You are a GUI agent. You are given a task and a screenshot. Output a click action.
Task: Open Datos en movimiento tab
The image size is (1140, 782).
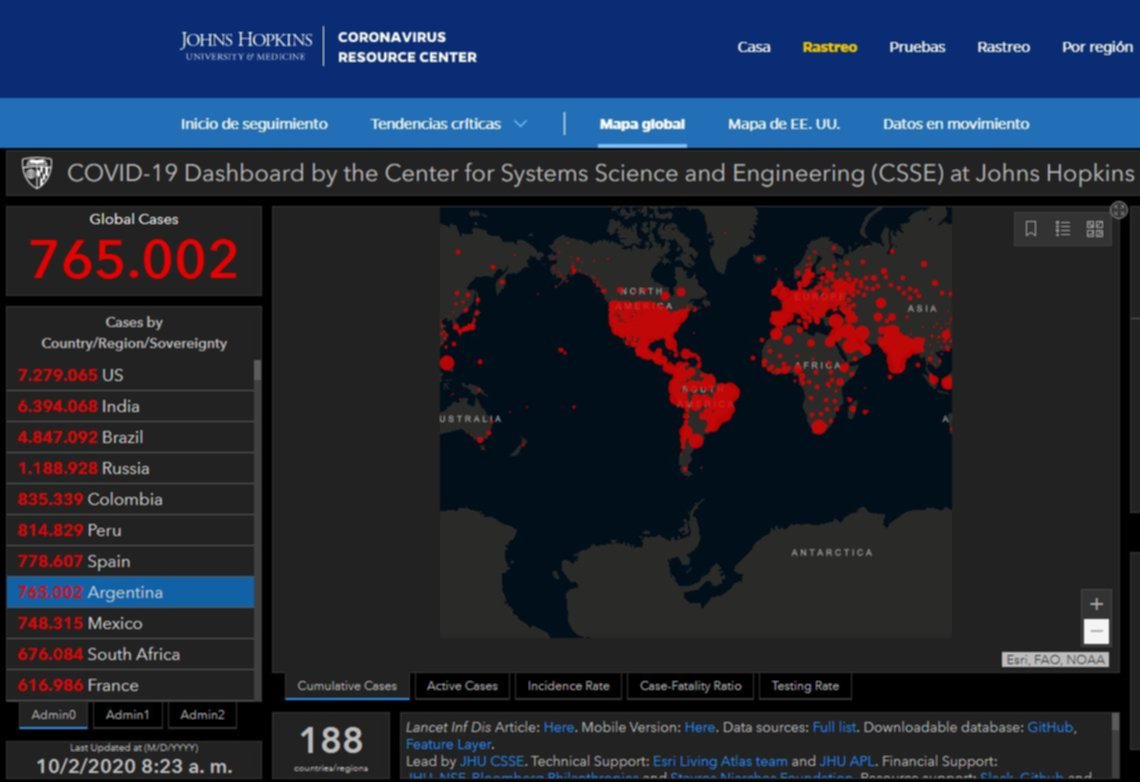pyautogui.click(x=956, y=124)
